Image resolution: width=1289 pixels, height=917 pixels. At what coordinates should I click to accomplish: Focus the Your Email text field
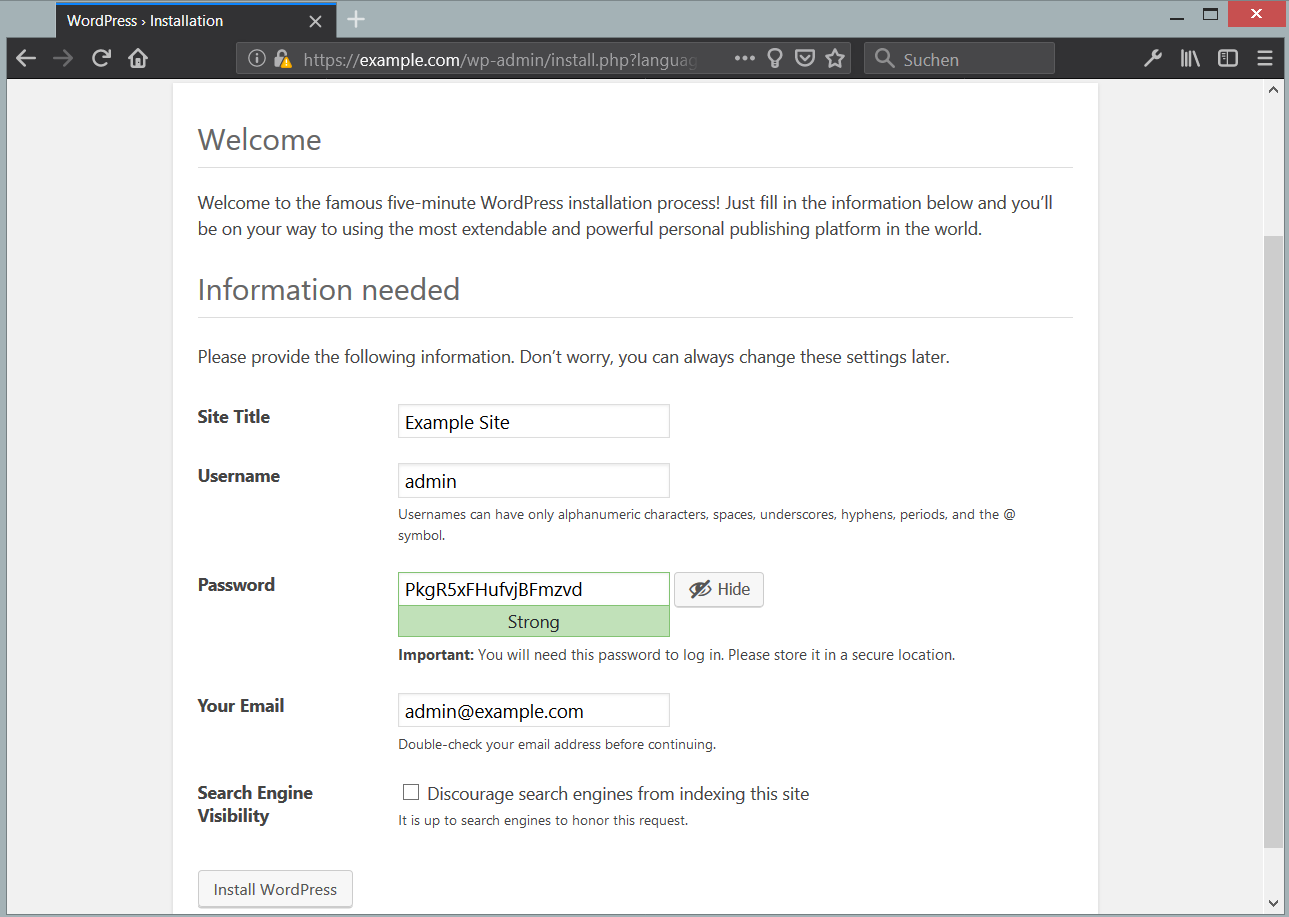coord(533,711)
